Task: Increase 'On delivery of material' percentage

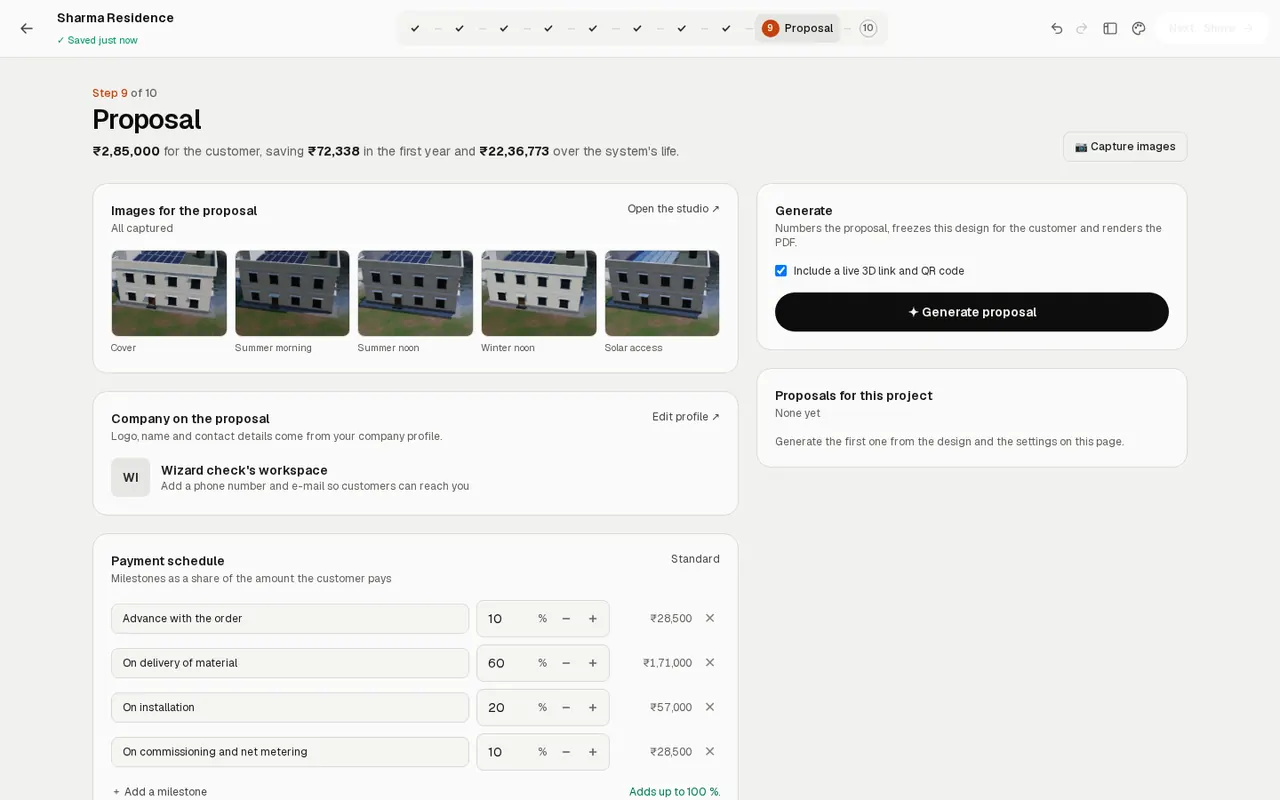Action: point(593,663)
